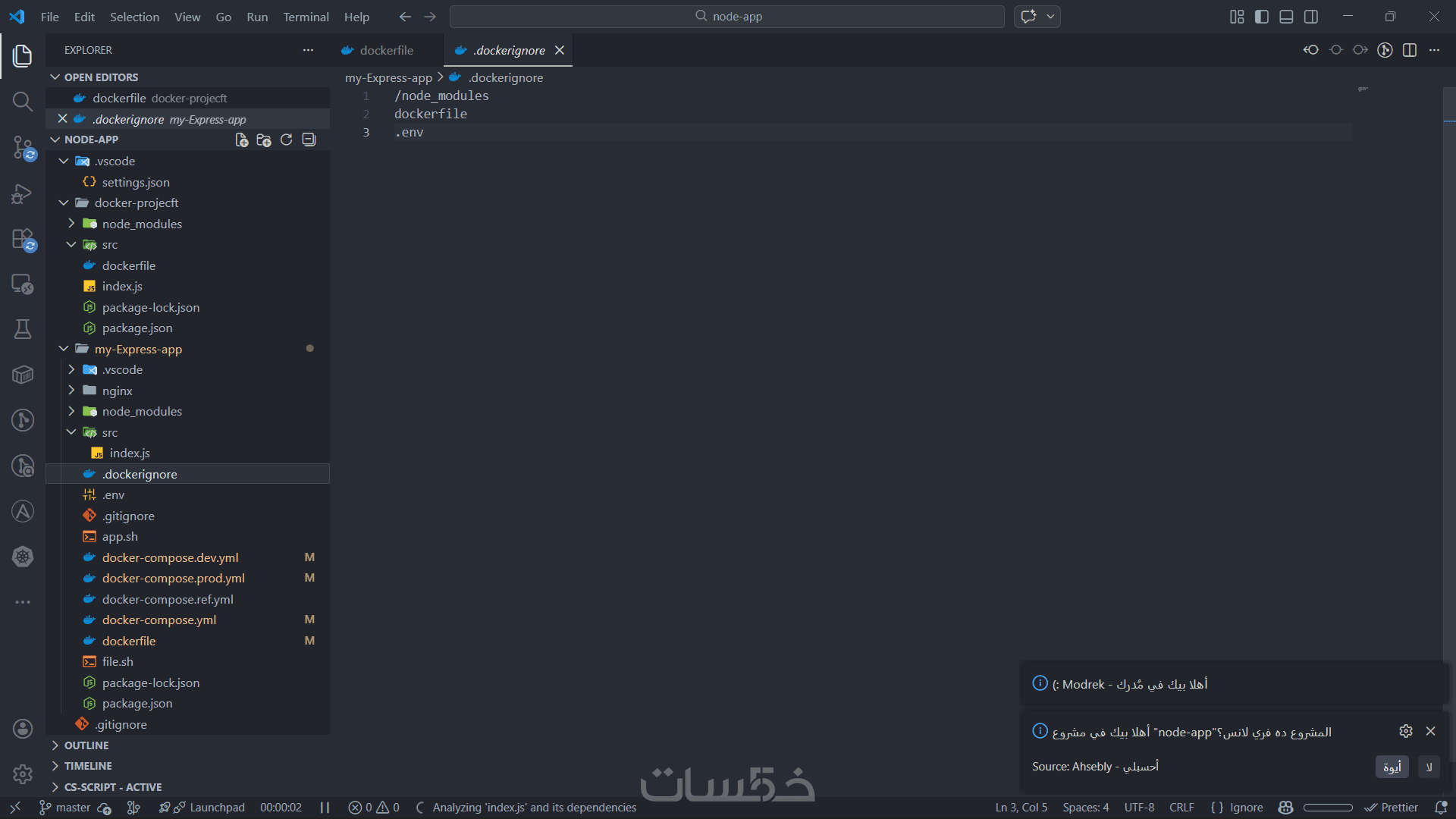Toggle the bottom panel layout button
Screen dimensions: 1456x819
pyautogui.click(x=1286, y=17)
